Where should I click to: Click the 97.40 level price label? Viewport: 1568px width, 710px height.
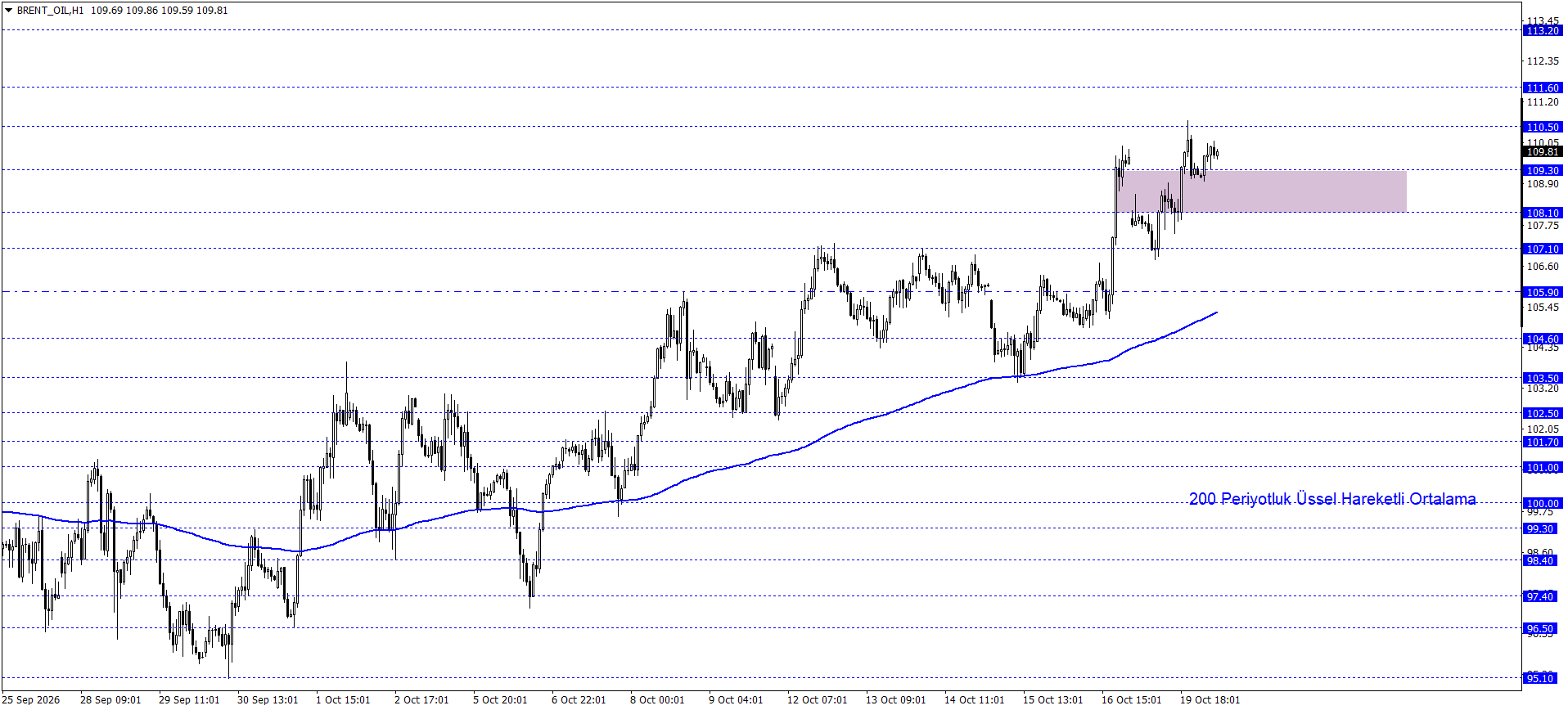click(x=1539, y=597)
